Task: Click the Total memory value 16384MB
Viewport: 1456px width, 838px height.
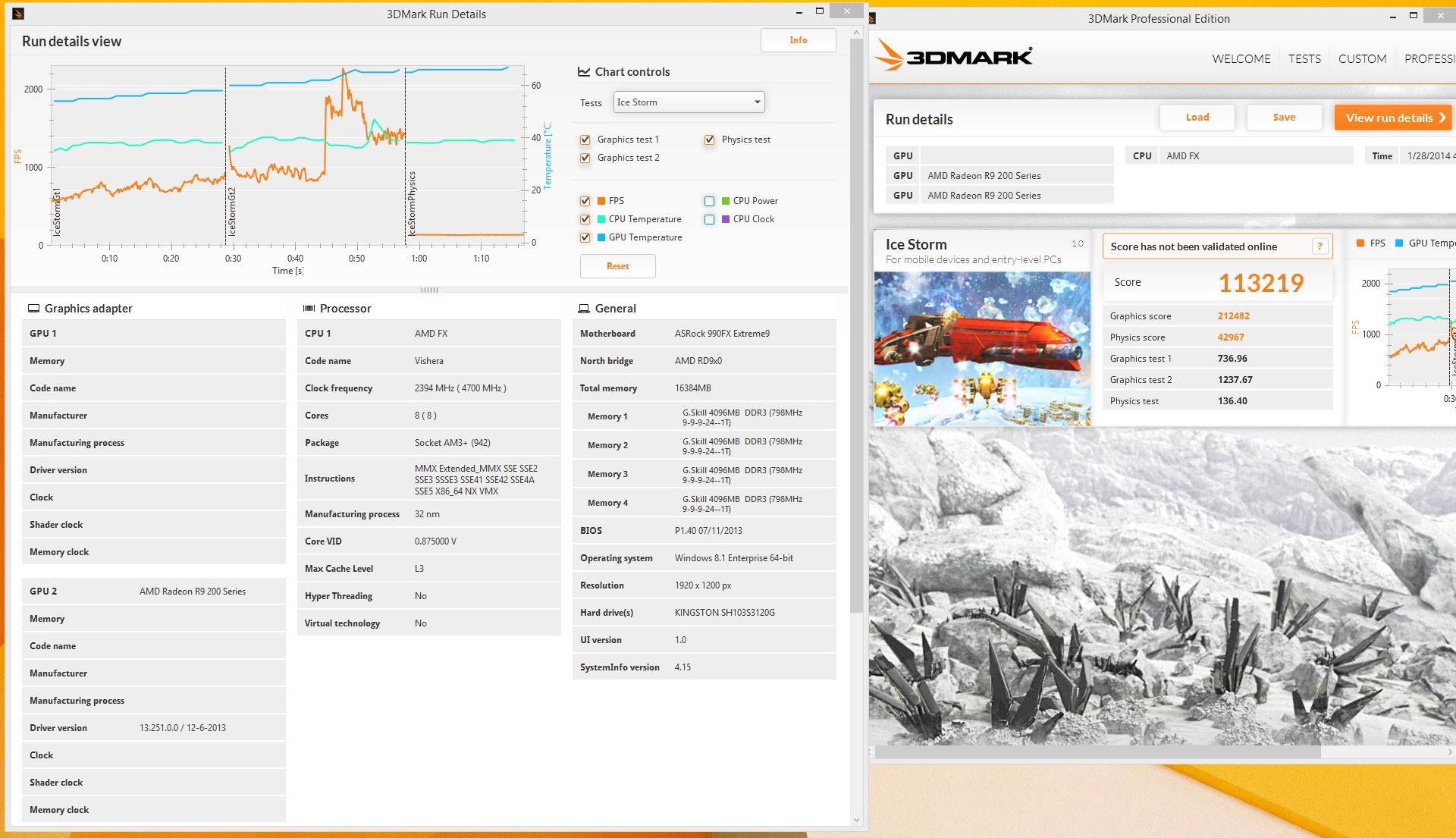Action: (693, 388)
